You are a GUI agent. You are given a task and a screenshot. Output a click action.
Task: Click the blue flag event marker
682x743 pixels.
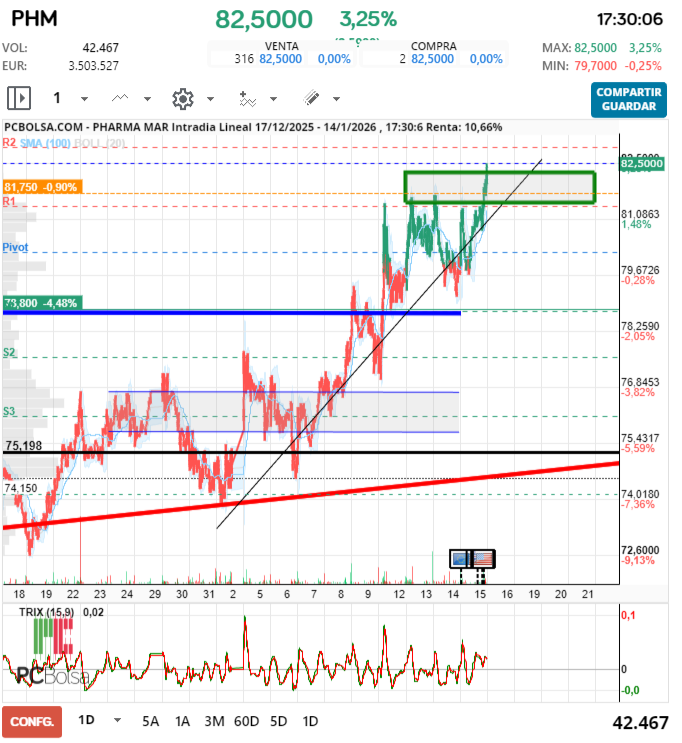(x=460, y=559)
